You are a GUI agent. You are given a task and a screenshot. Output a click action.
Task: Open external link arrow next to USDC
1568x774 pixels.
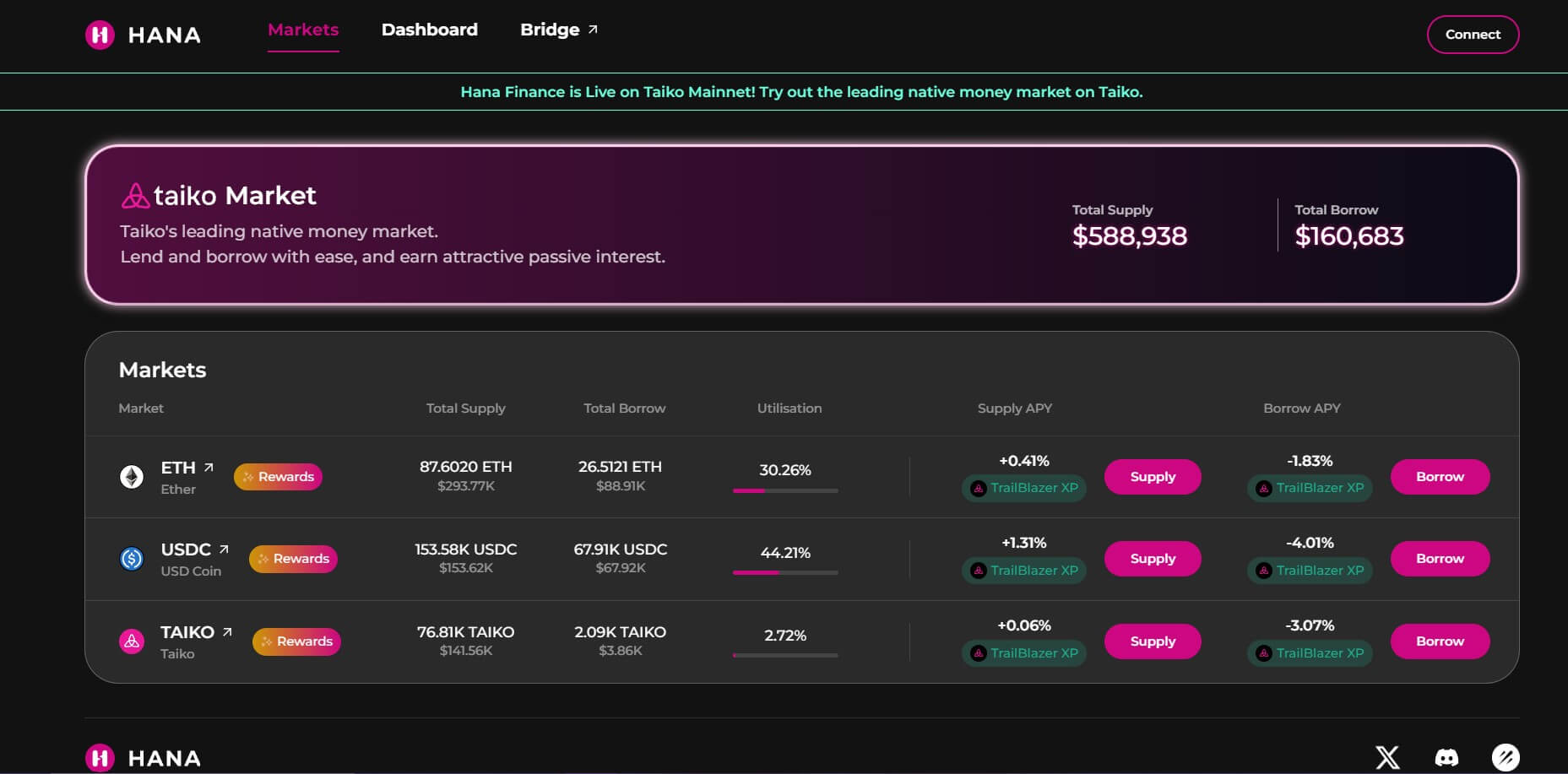pos(224,549)
